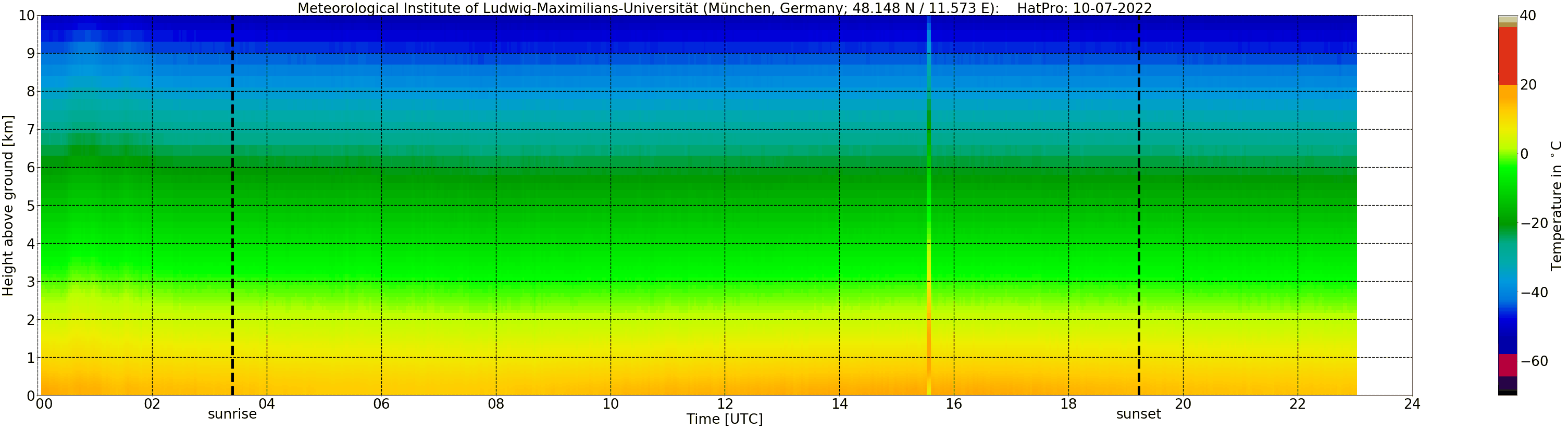Click the y-axis tick label '4'
Viewport: 1568px width, 429px height.
tap(30, 244)
